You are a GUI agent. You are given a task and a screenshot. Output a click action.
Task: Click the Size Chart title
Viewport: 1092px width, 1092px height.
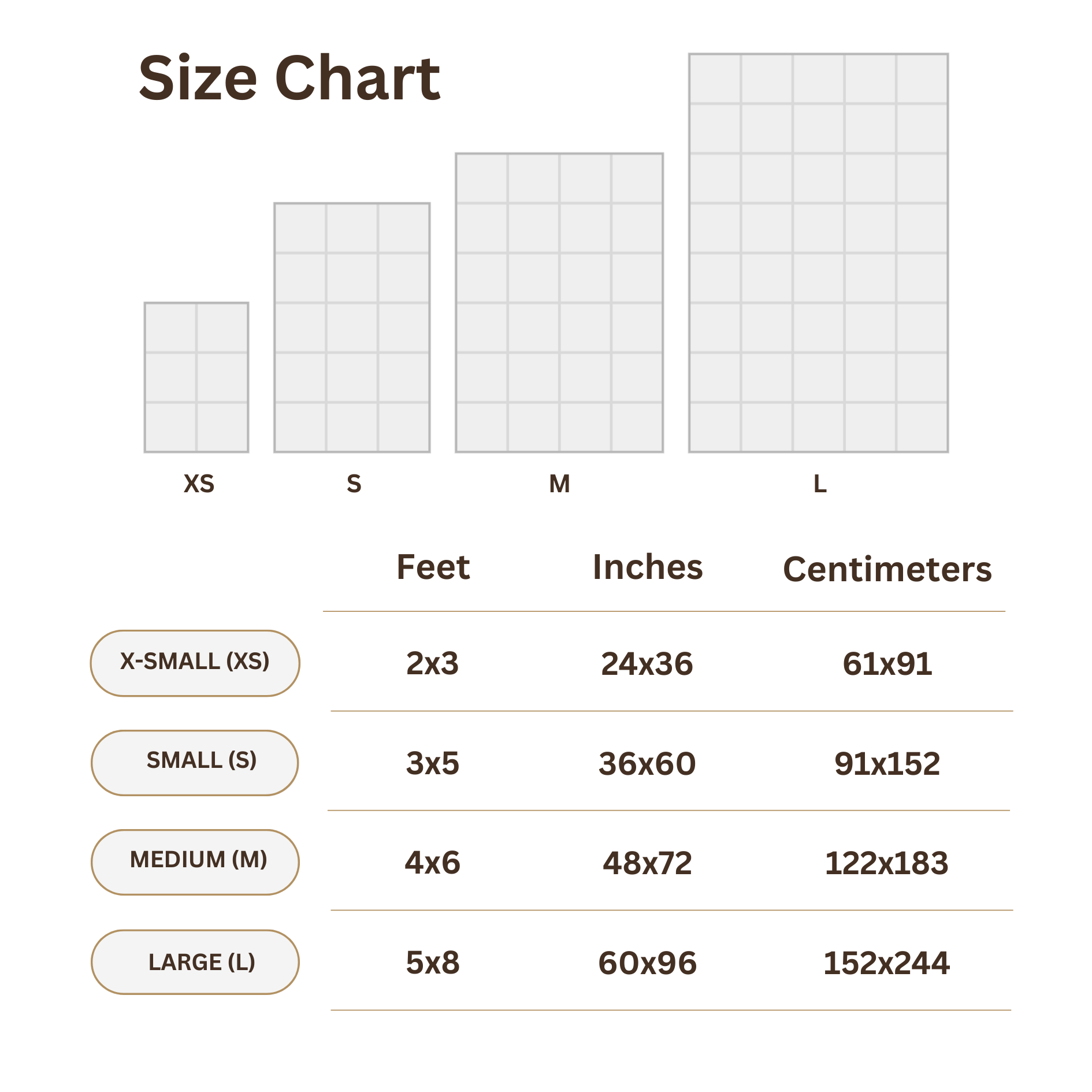tap(289, 78)
